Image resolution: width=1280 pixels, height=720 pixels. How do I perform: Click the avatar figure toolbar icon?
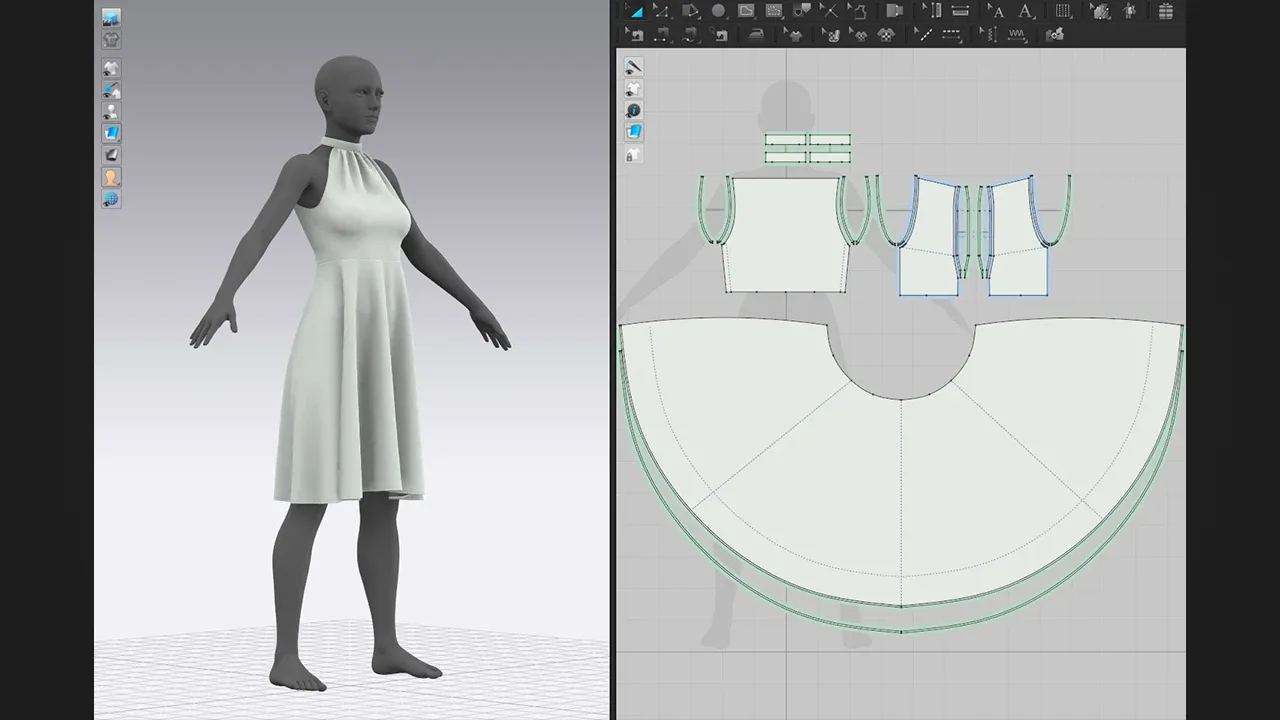coord(1128,11)
